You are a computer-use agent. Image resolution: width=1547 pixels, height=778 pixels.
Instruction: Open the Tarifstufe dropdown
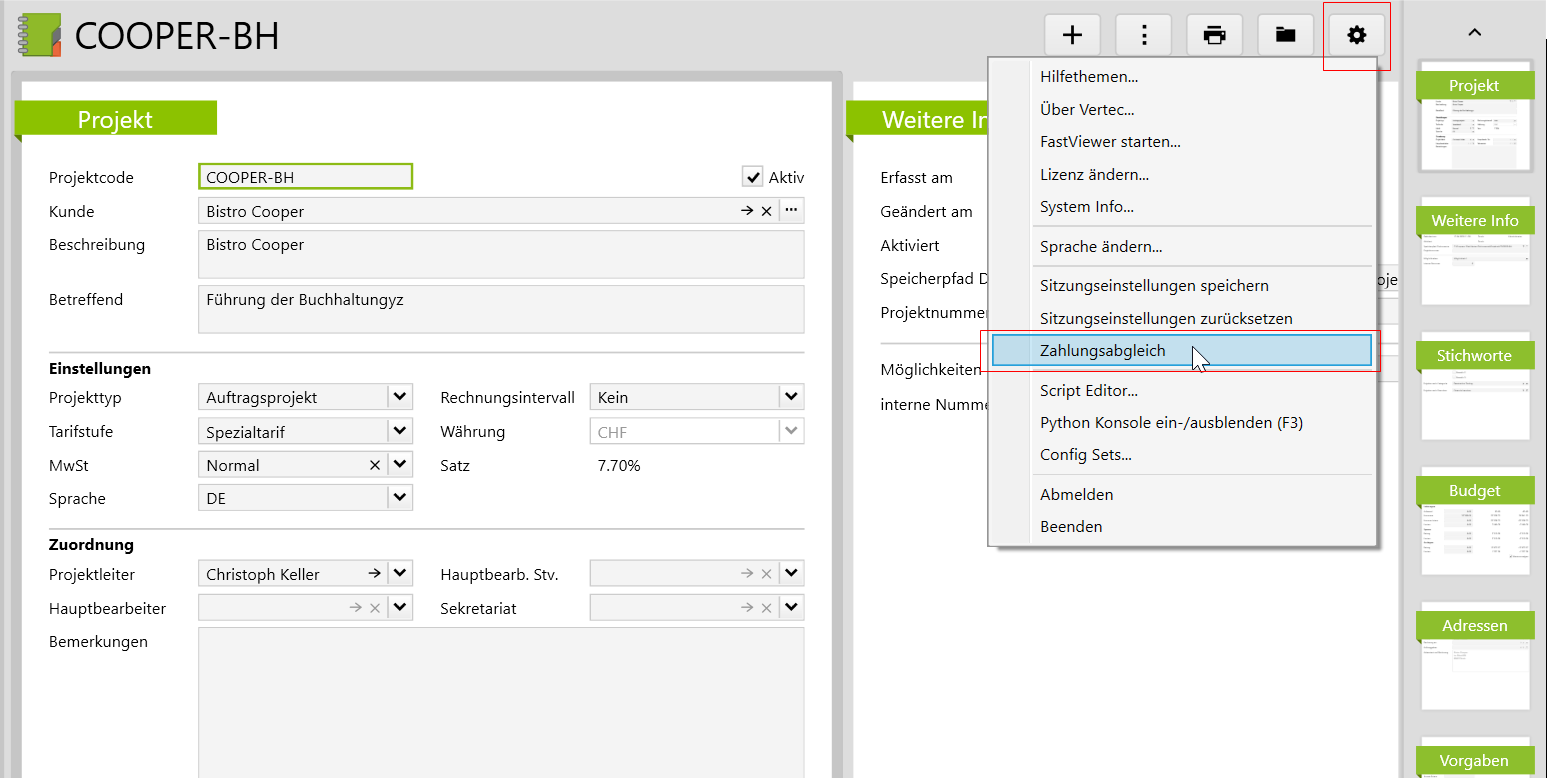point(400,431)
